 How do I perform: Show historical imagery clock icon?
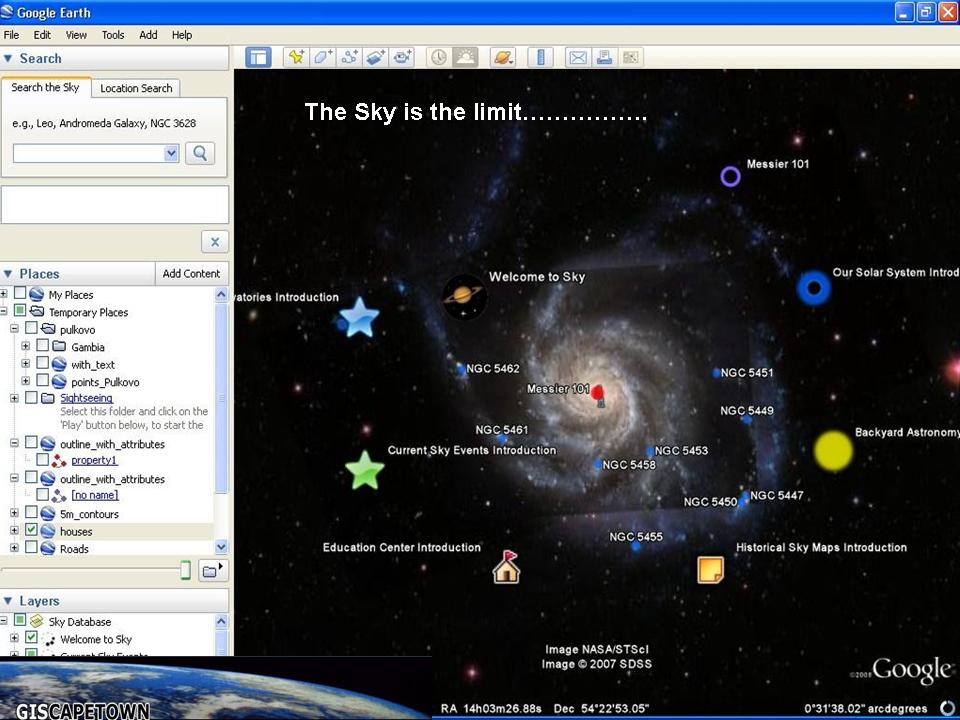pyautogui.click(x=438, y=58)
